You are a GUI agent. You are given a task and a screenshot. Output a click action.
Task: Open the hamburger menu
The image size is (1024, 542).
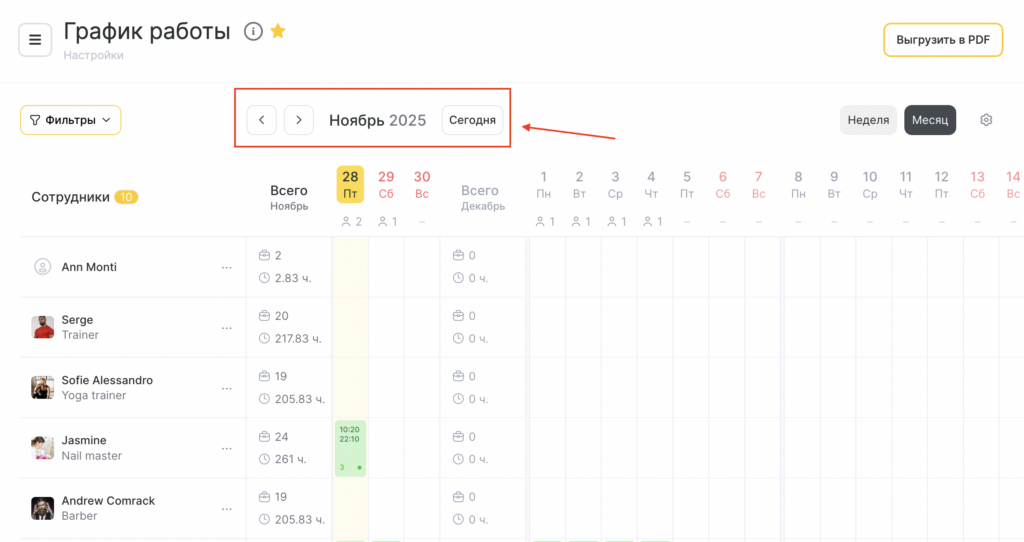(35, 40)
